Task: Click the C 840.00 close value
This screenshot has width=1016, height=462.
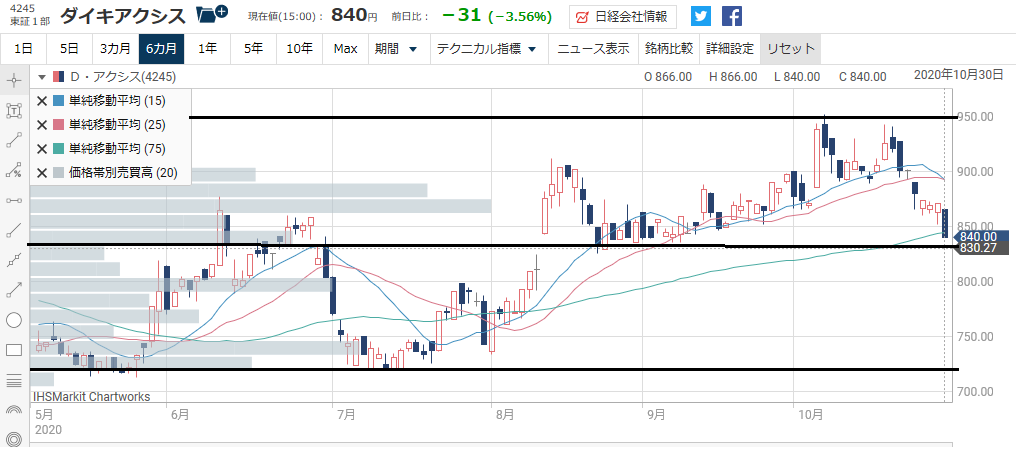Action: (x=862, y=77)
